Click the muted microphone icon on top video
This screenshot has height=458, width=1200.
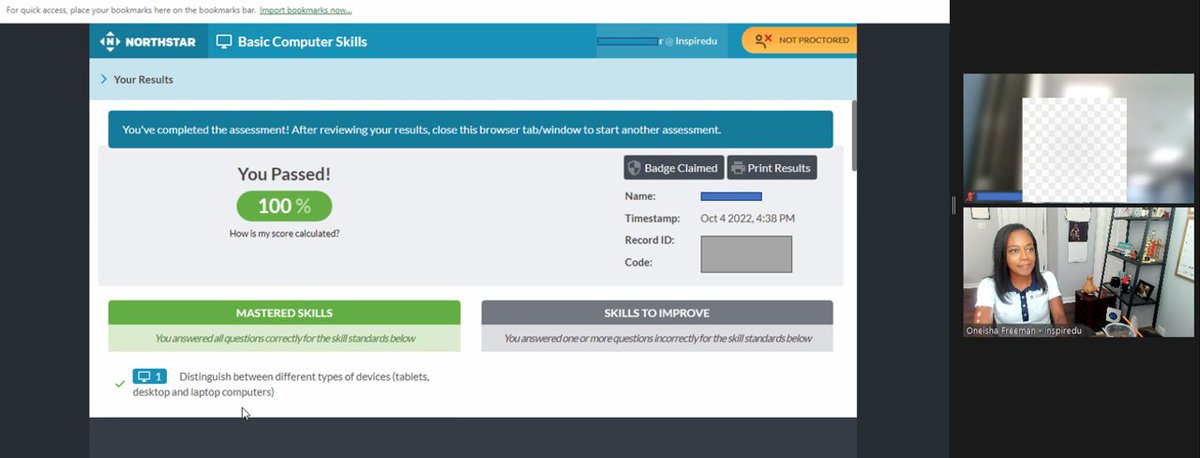tap(969, 197)
